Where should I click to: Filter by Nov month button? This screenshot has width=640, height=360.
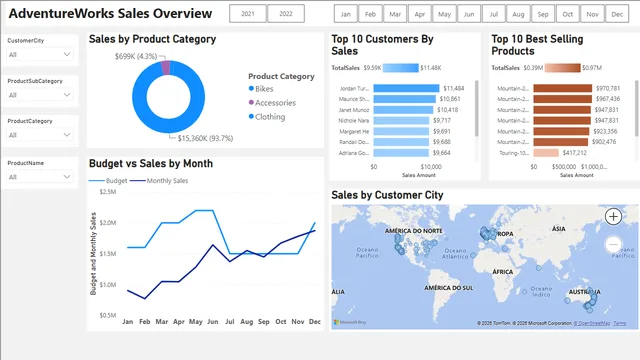click(592, 14)
